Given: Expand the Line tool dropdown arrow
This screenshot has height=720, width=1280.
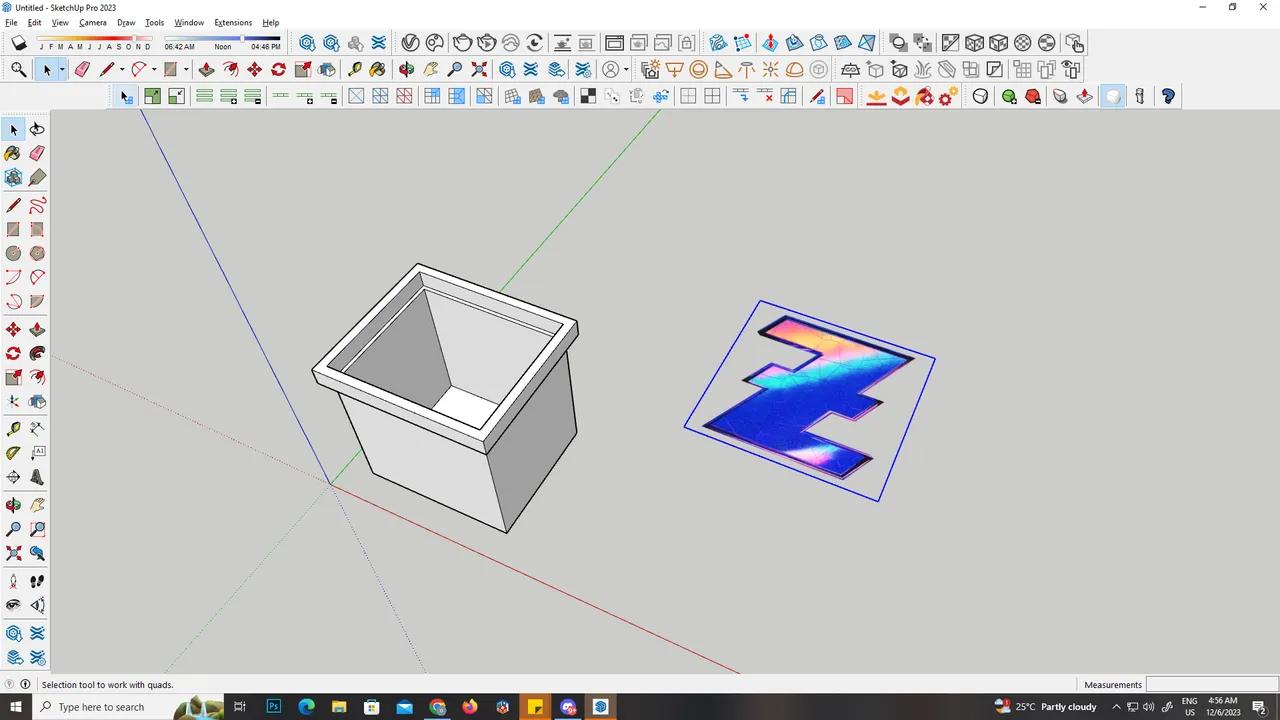Looking at the screenshot, I should pyautogui.click(x=122, y=70).
